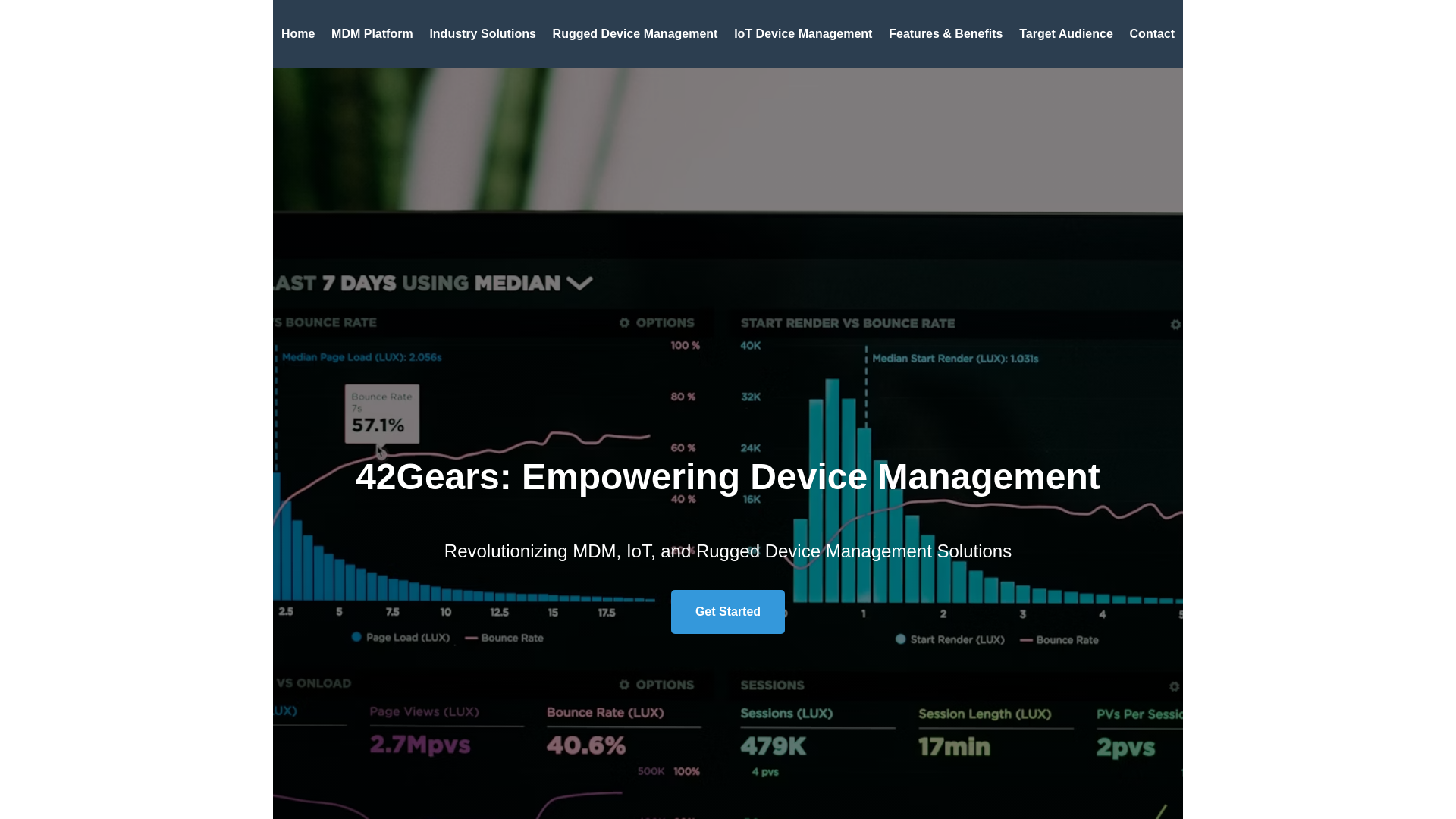The height and width of the screenshot is (819, 1456).
Task: Click the gear icon near the Sessions panel
Action: pos(1175,686)
